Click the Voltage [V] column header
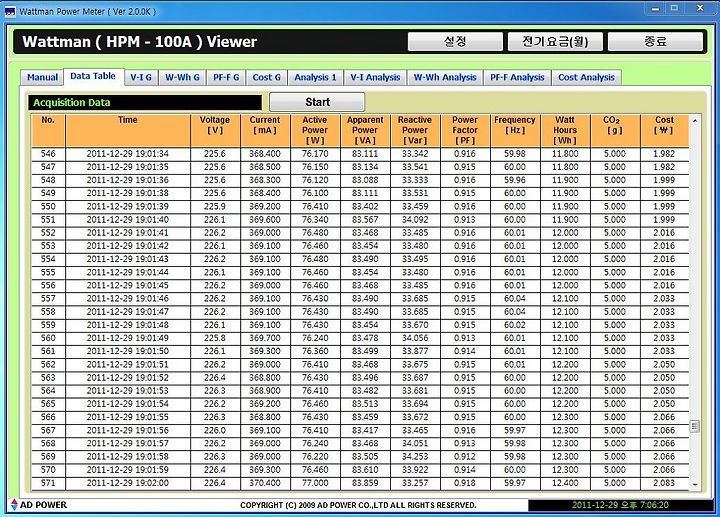Image resolution: width=720 pixels, height=517 pixels. [x=215, y=130]
